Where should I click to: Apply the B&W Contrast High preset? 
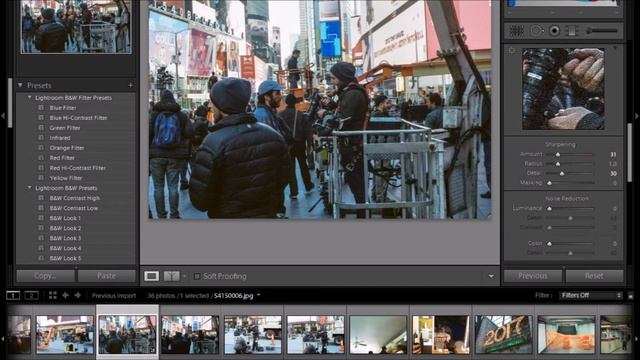click(x=74, y=198)
